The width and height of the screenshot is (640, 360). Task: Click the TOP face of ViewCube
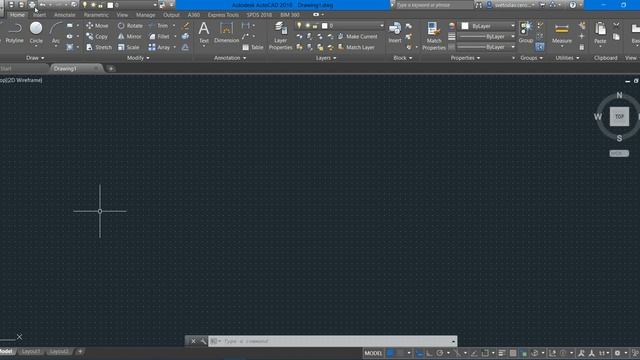coord(619,117)
